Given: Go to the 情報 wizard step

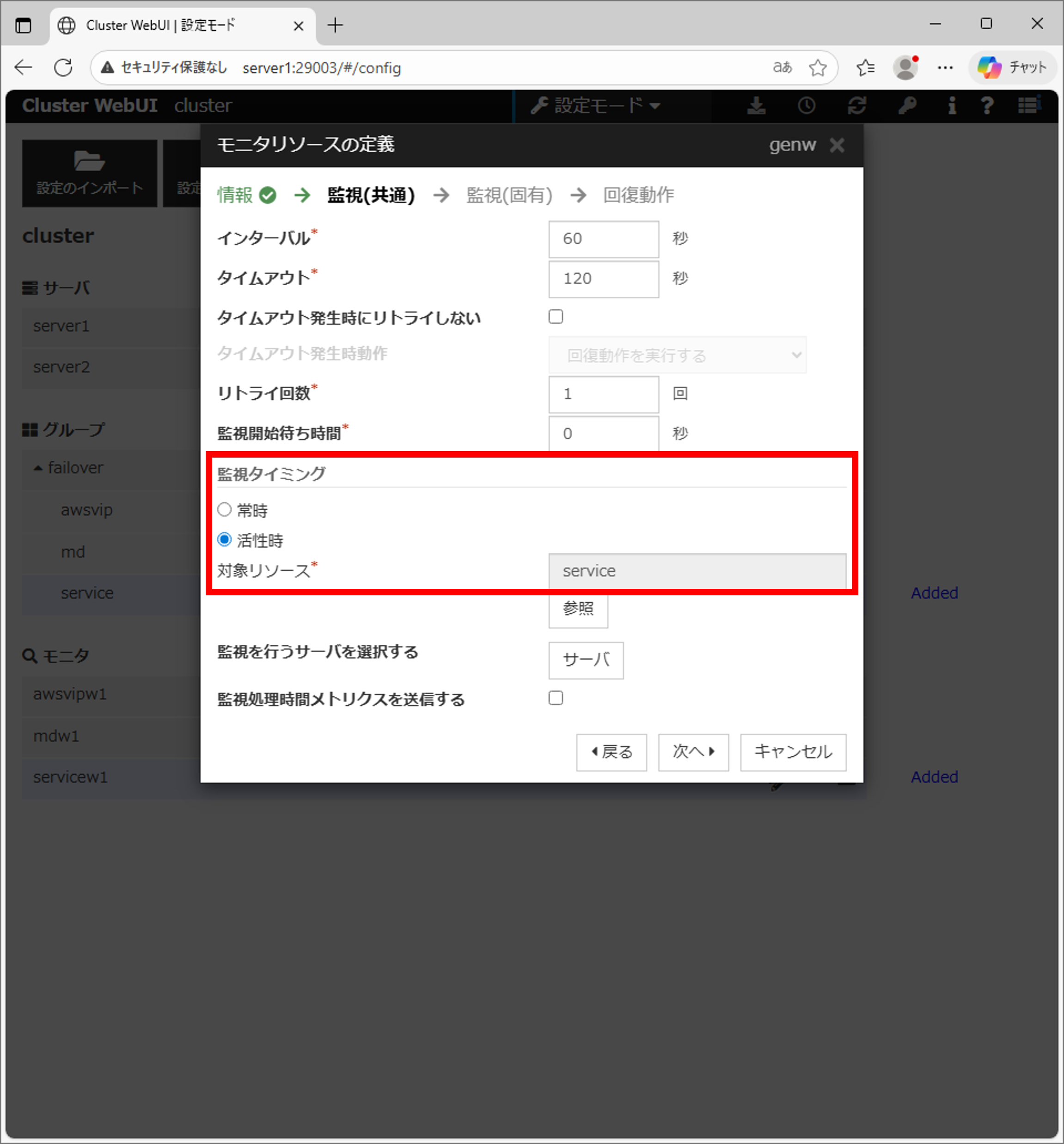Looking at the screenshot, I should 235,195.
